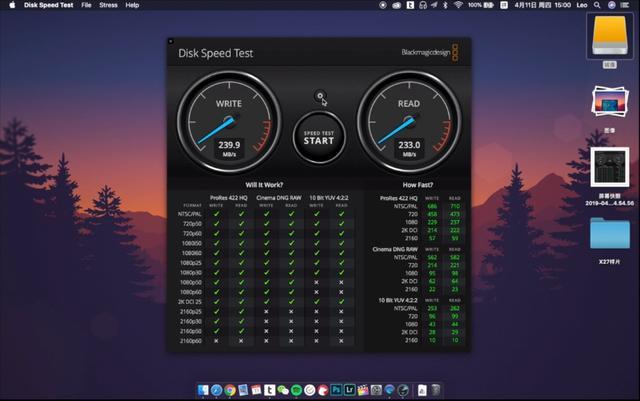Open the headphones menu bar icon
This screenshot has width=640, height=401.
423,5
